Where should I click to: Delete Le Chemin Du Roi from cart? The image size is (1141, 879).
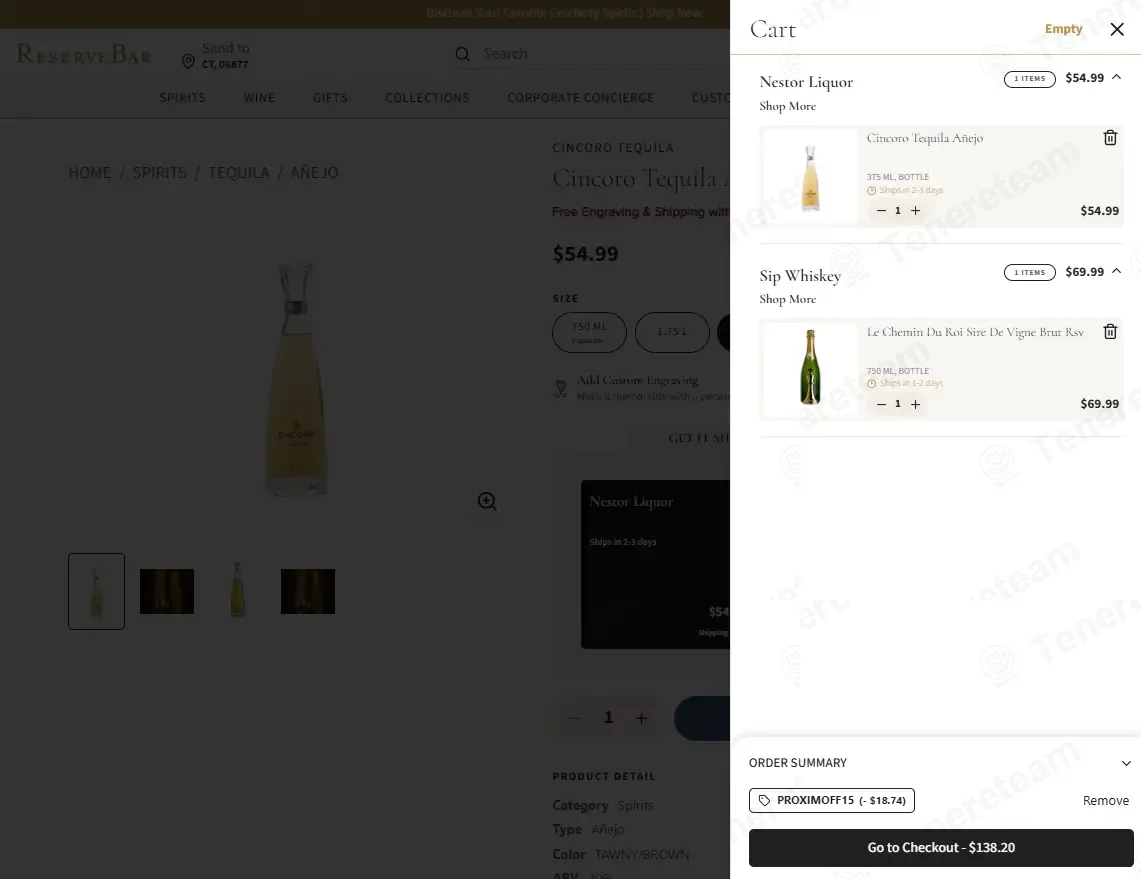pyautogui.click(x=1110, y=332)
